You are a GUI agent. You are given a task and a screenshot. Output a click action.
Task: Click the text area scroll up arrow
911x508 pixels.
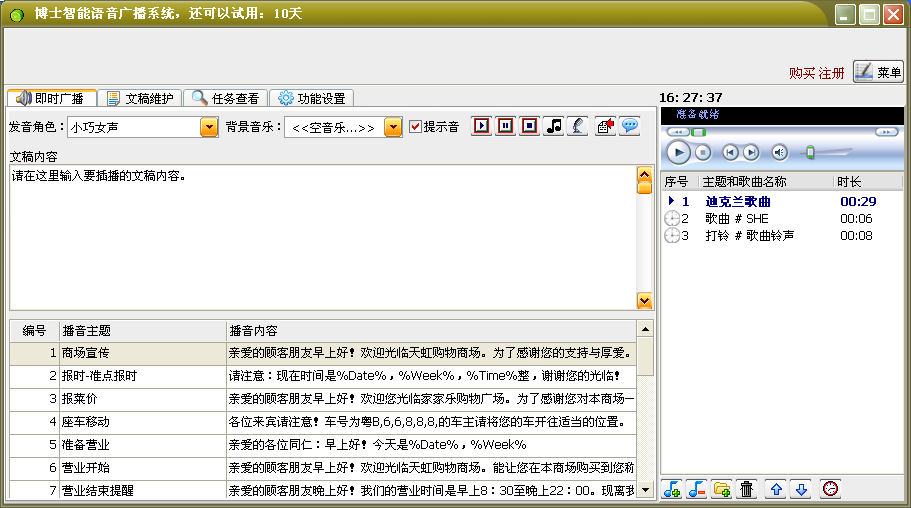[x=644, y=175]
